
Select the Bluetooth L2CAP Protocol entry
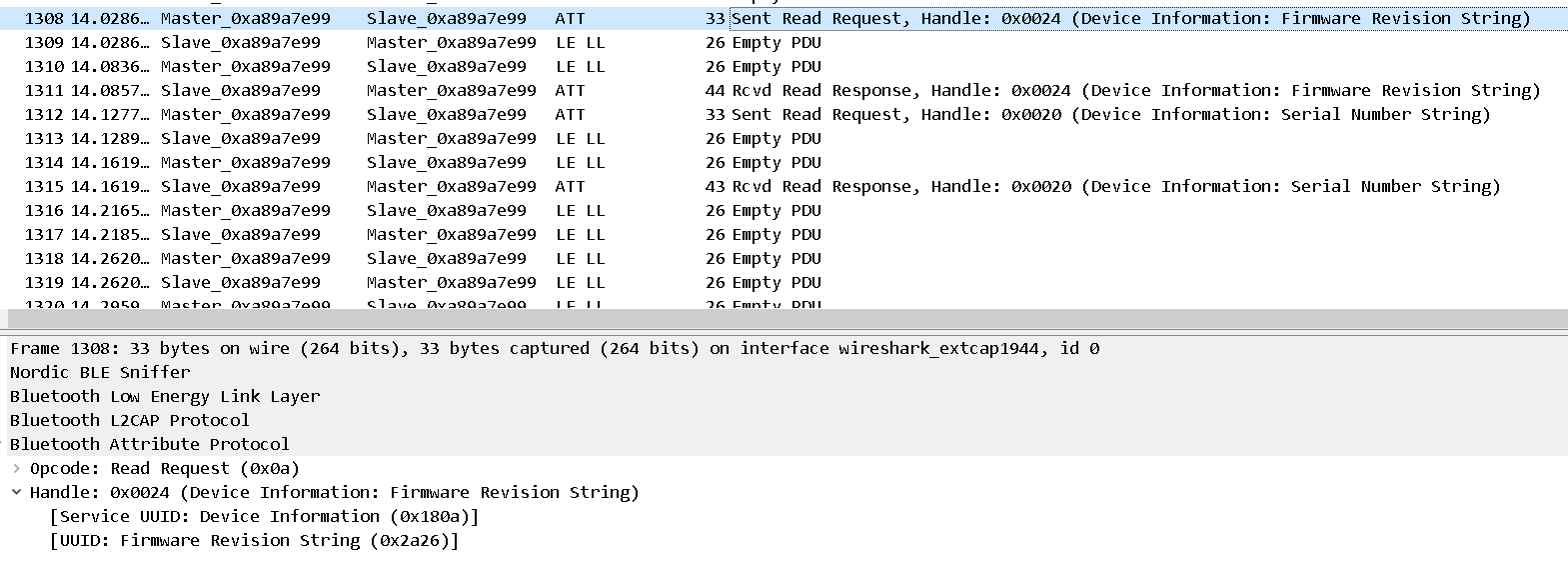tap(130, 420)
